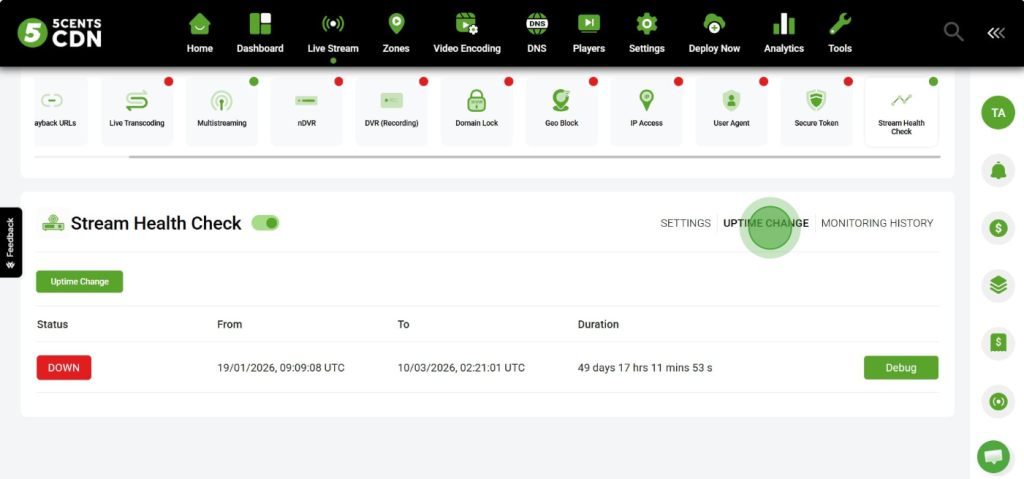1024x479 pixels.
Task: Open the TA user avatar menu
Action: [x=997, y=113]
